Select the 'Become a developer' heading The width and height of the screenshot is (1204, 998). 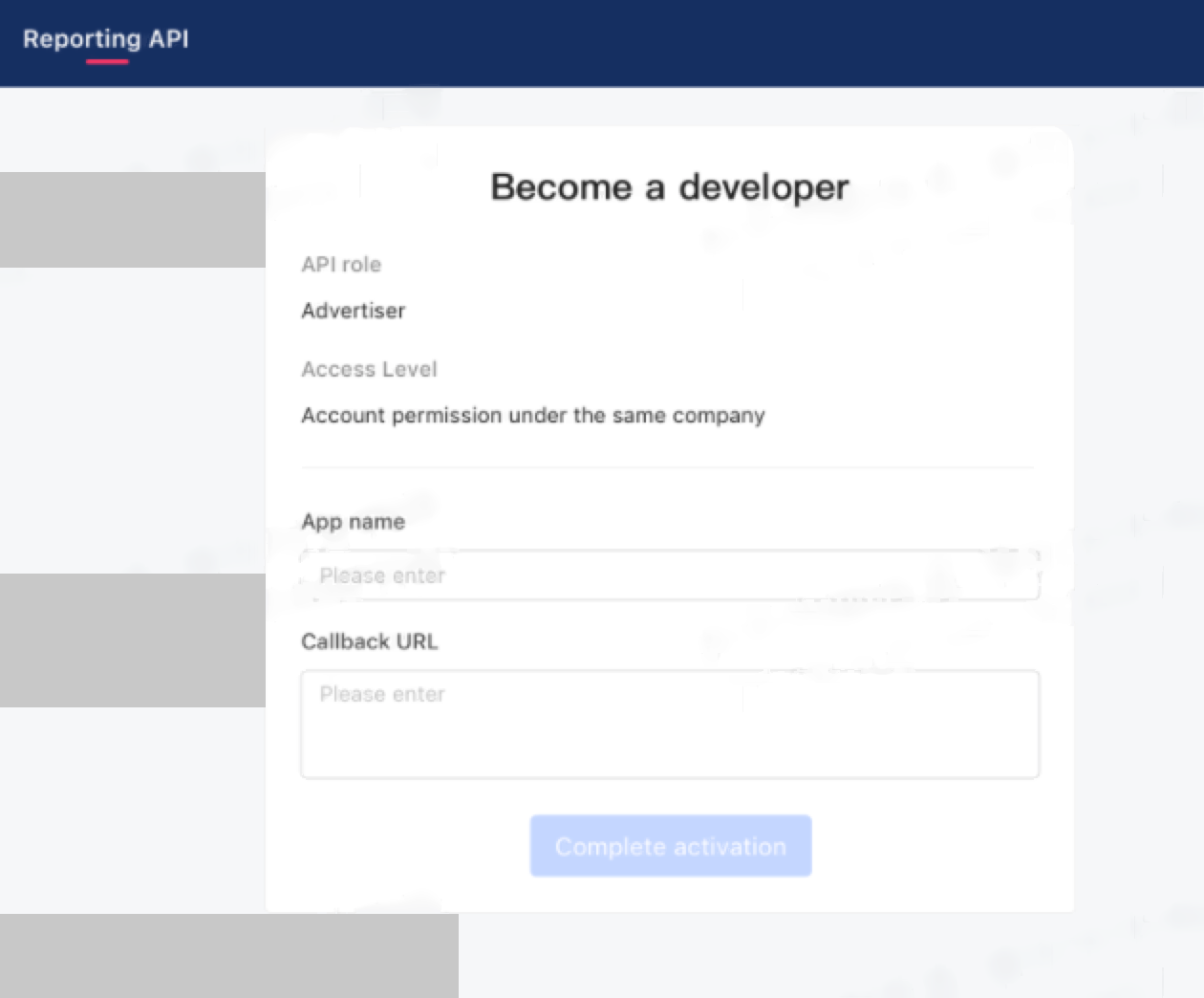pos(670,186)
